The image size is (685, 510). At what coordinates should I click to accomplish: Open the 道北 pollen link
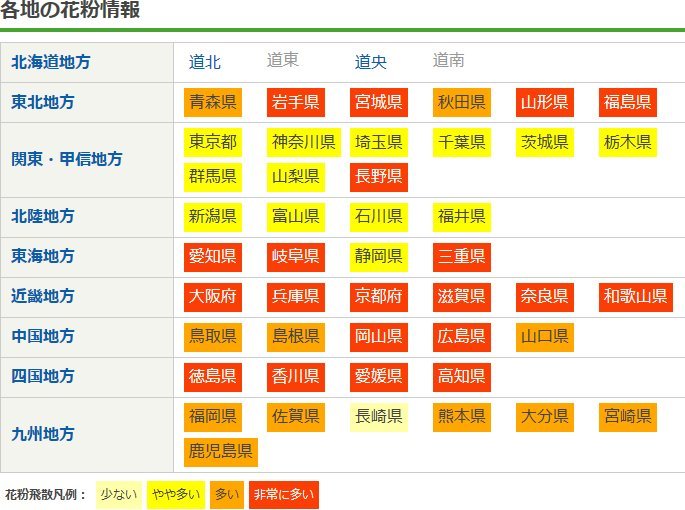tap(205, 62)
